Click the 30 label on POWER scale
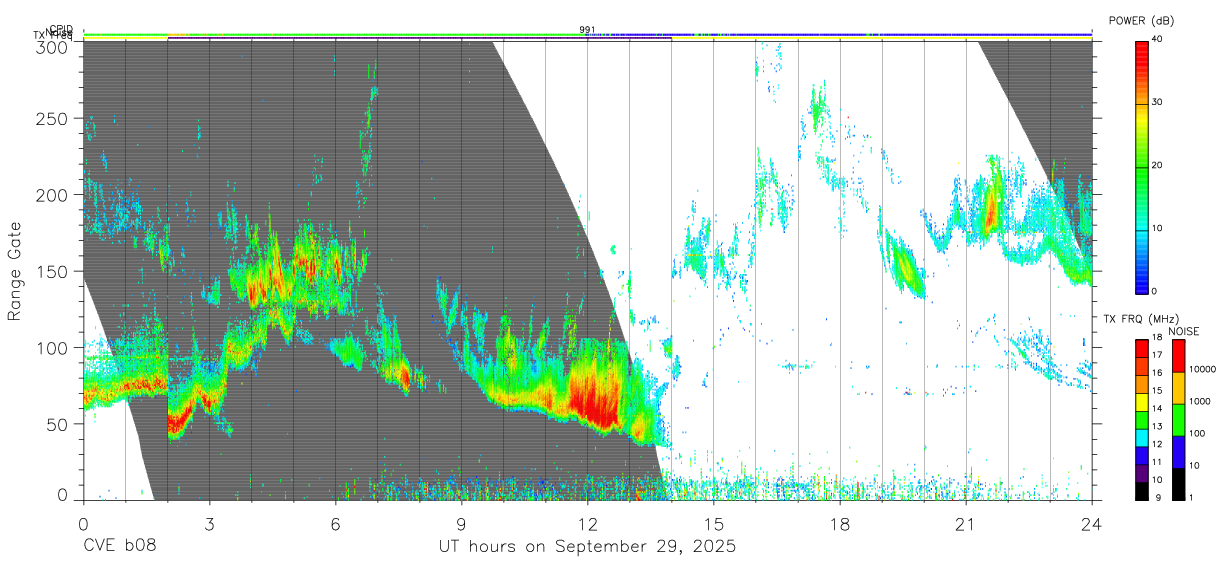 click(x=1158, y=103)
